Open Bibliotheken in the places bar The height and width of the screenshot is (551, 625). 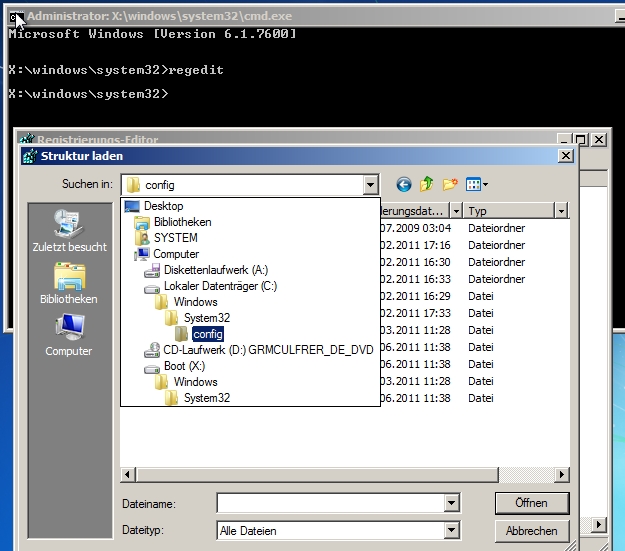[x=69, y=283]
